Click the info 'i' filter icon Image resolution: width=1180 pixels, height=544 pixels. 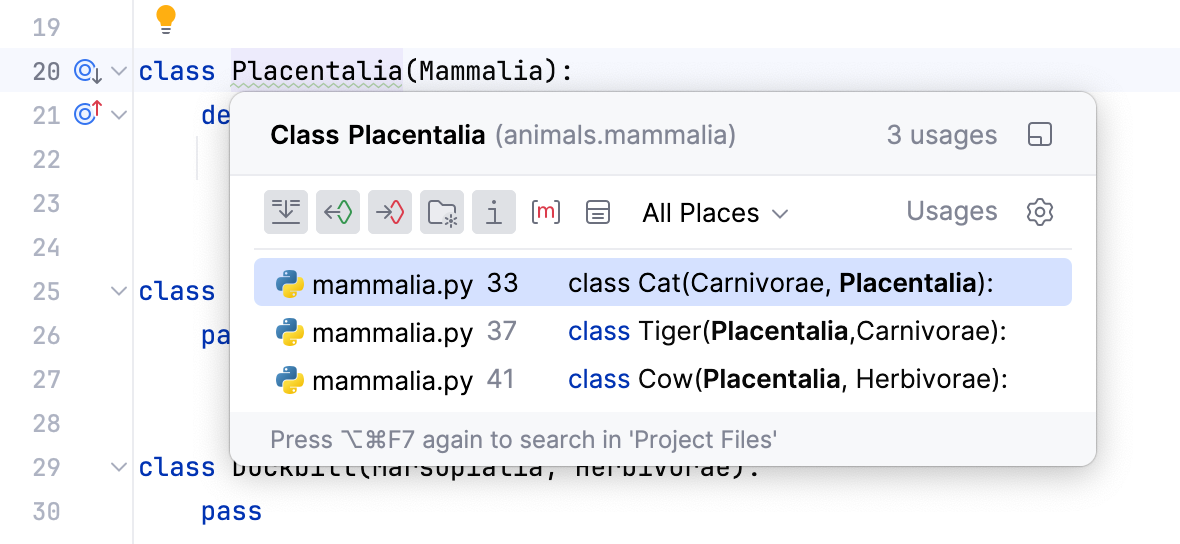pyautogui.click(x=494, y=212)
